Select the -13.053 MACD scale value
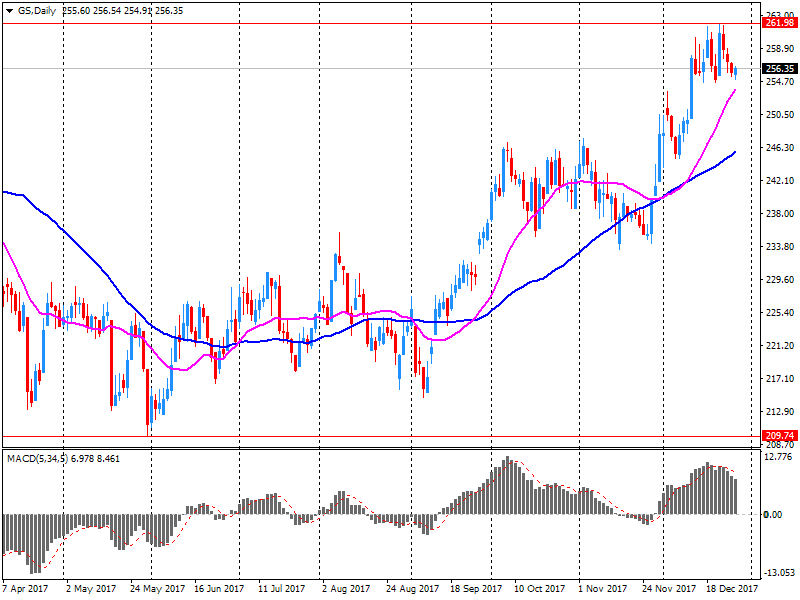 click(x=777, y=573)
